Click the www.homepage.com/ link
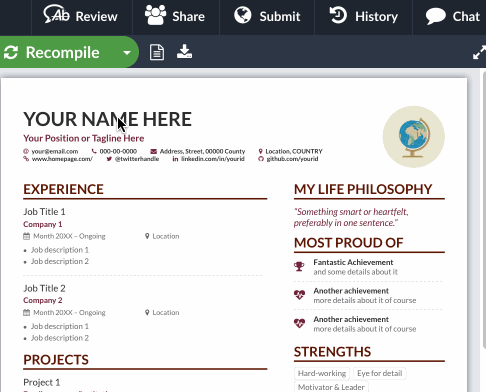This screenshot has height=392, width=486. pyautogui.click(x=62, y=159)
